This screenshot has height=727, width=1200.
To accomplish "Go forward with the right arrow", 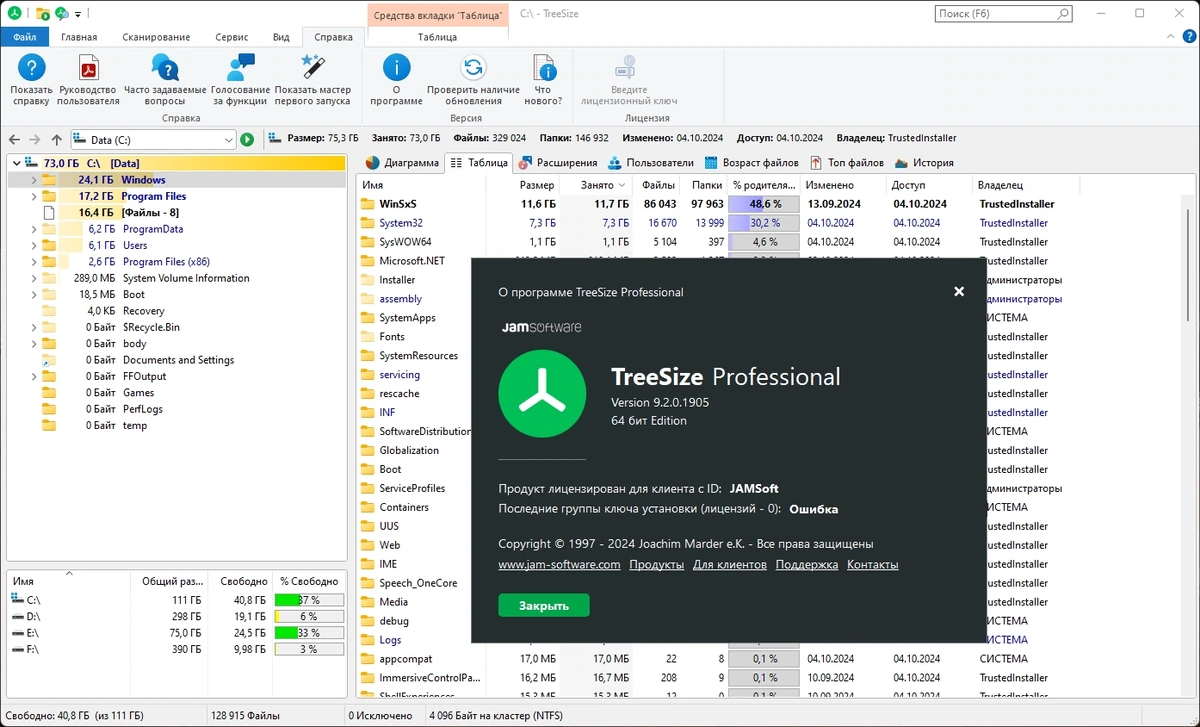I will coord(35,140).
